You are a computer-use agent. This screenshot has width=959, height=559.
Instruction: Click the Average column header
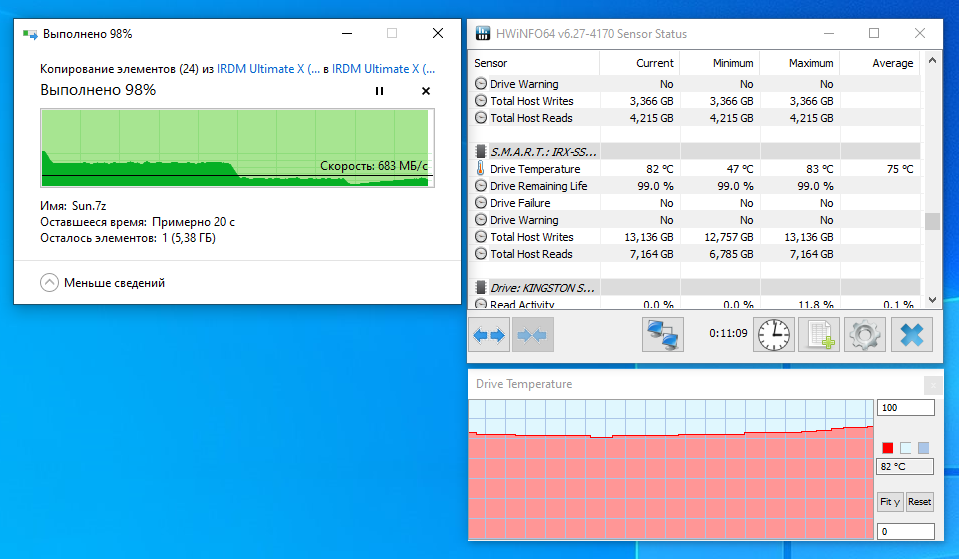880,63
